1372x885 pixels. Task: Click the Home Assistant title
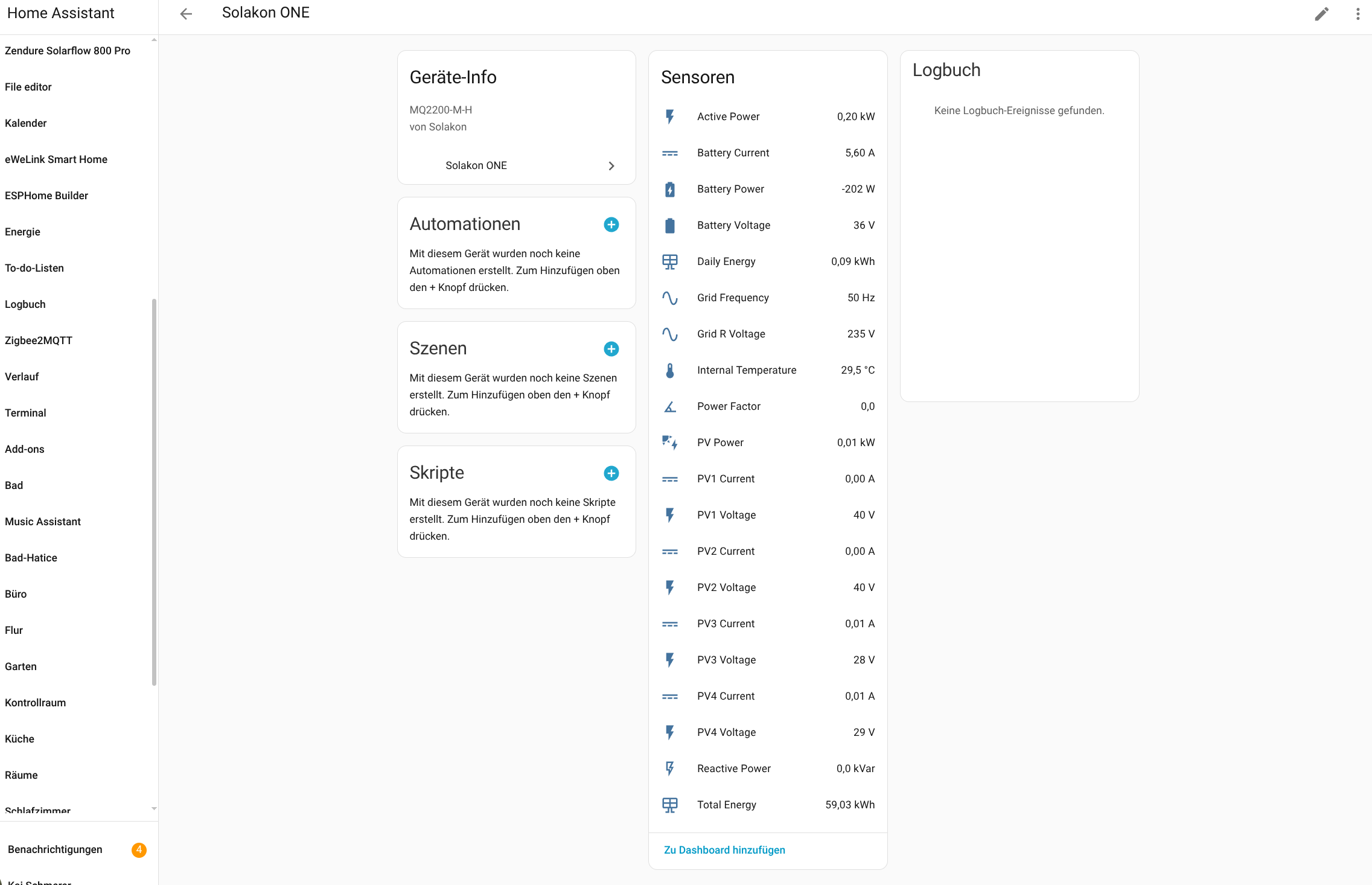pos(60,13)
